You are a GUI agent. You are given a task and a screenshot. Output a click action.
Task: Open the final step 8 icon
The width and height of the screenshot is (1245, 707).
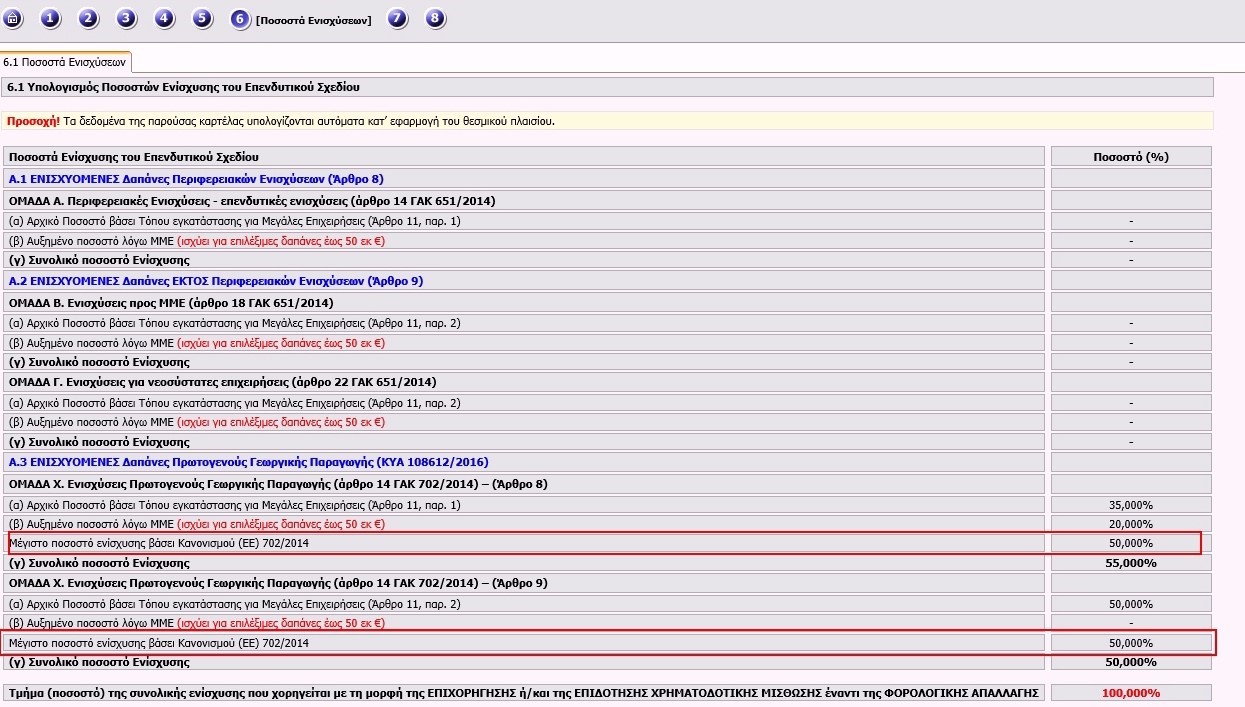coord(434,19)
